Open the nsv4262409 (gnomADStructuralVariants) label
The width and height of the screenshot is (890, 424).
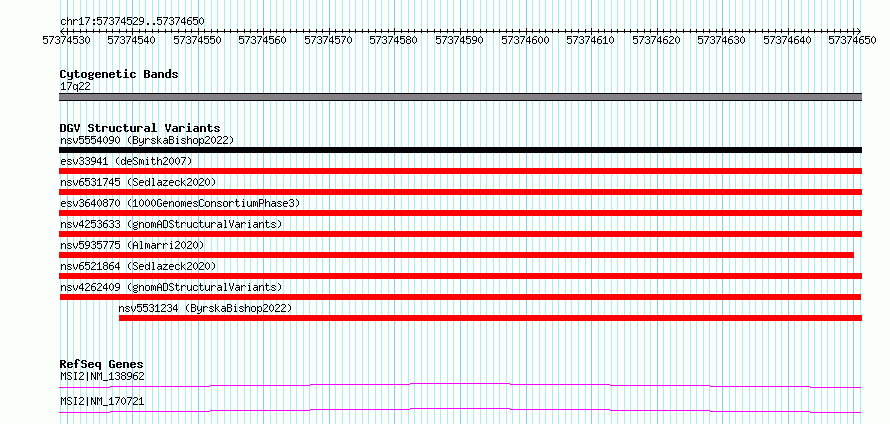tap(171, 287)
